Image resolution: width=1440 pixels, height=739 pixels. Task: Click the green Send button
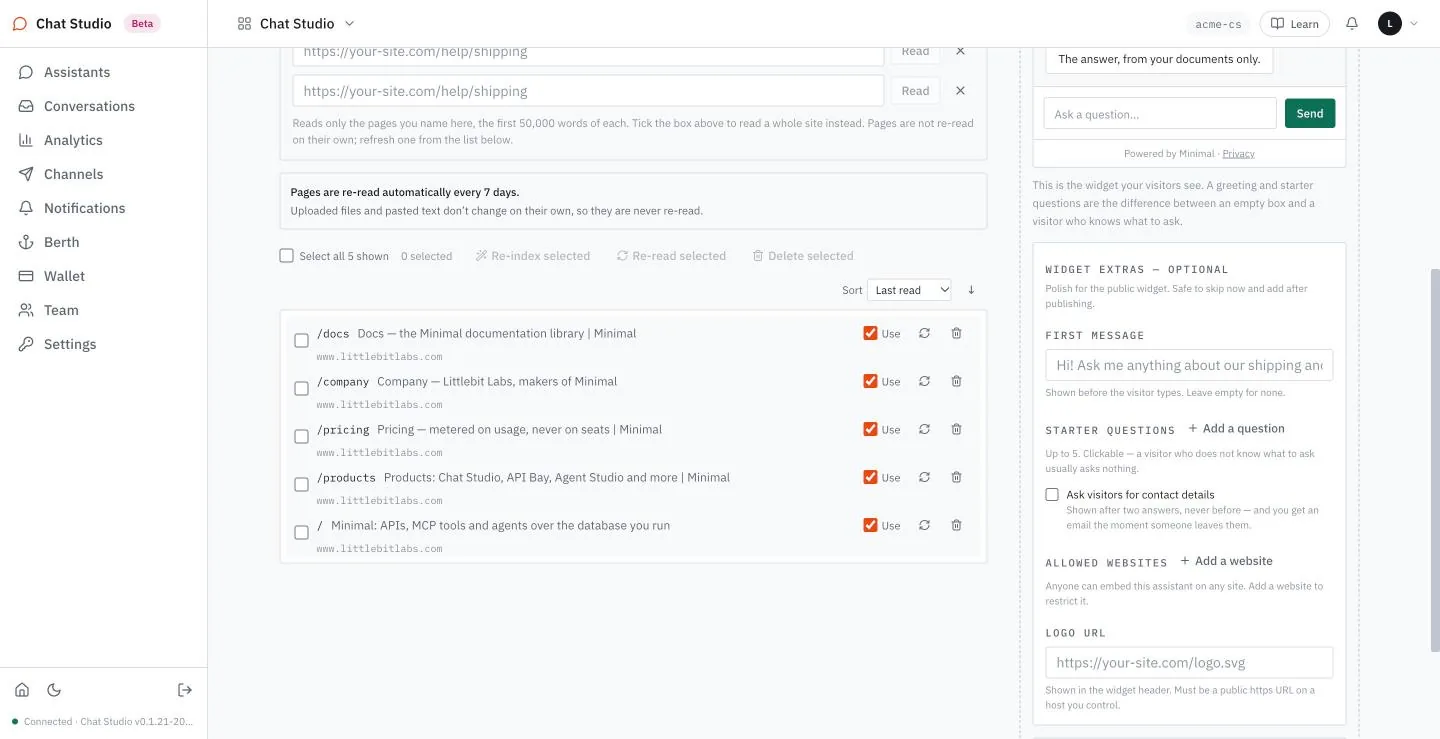tap(1310, 113)
